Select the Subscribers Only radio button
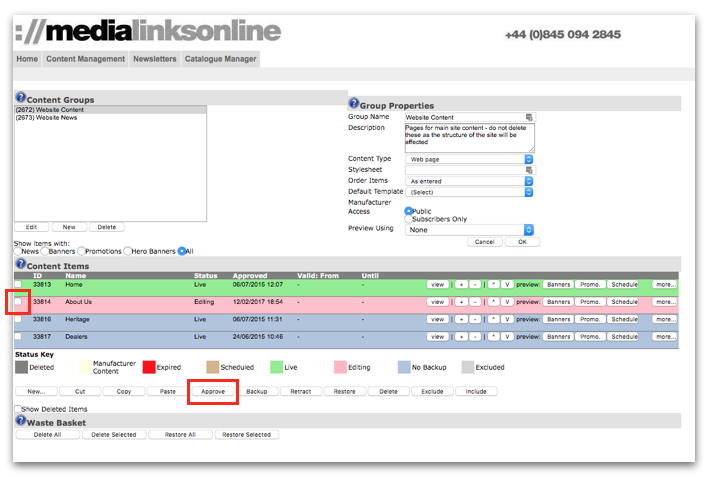Image resolution: width=716 pixels, height=477 pixels. click(410, 219)
